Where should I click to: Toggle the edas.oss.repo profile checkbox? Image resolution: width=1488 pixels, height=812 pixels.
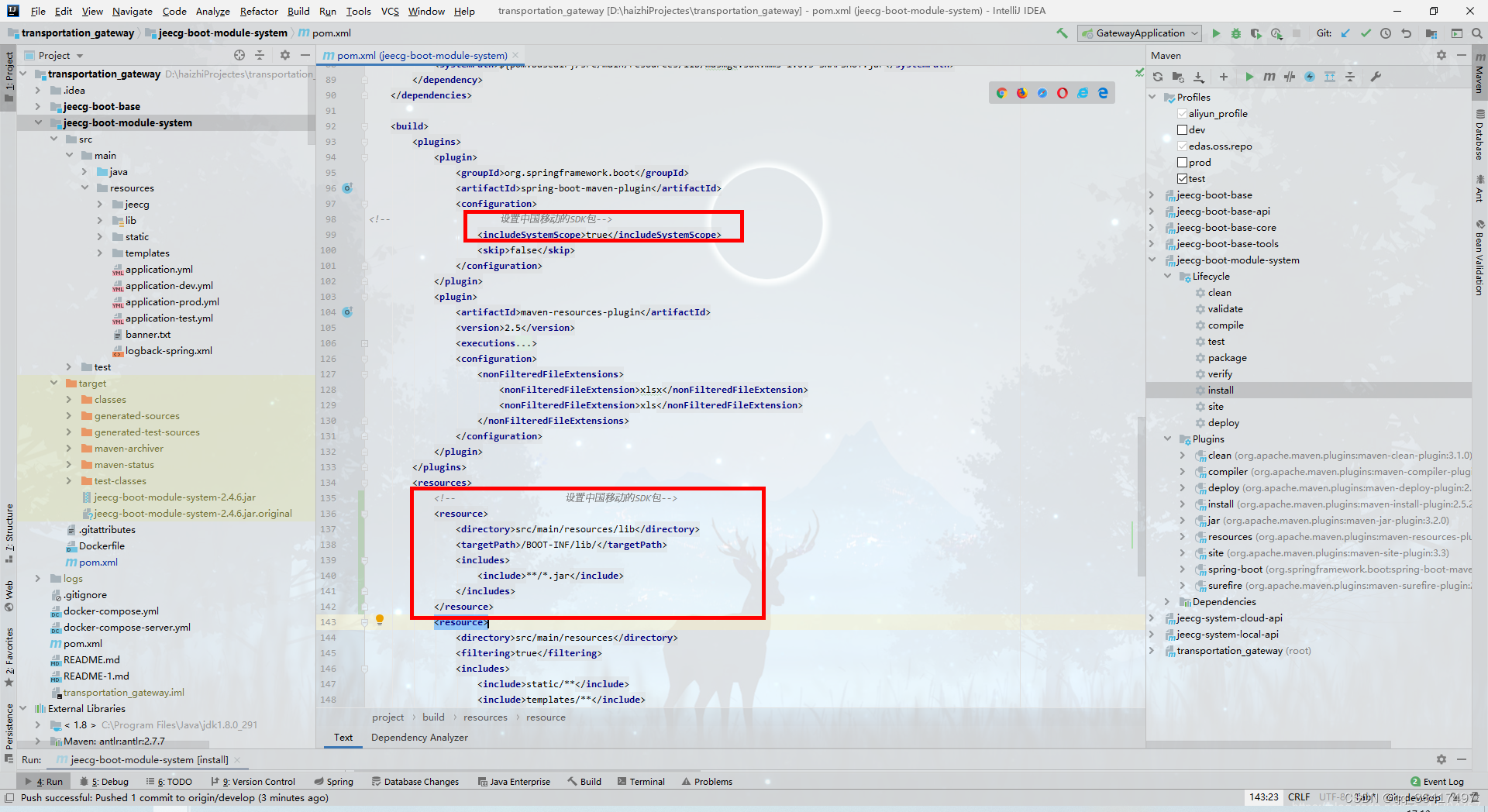click(1183, 146)
